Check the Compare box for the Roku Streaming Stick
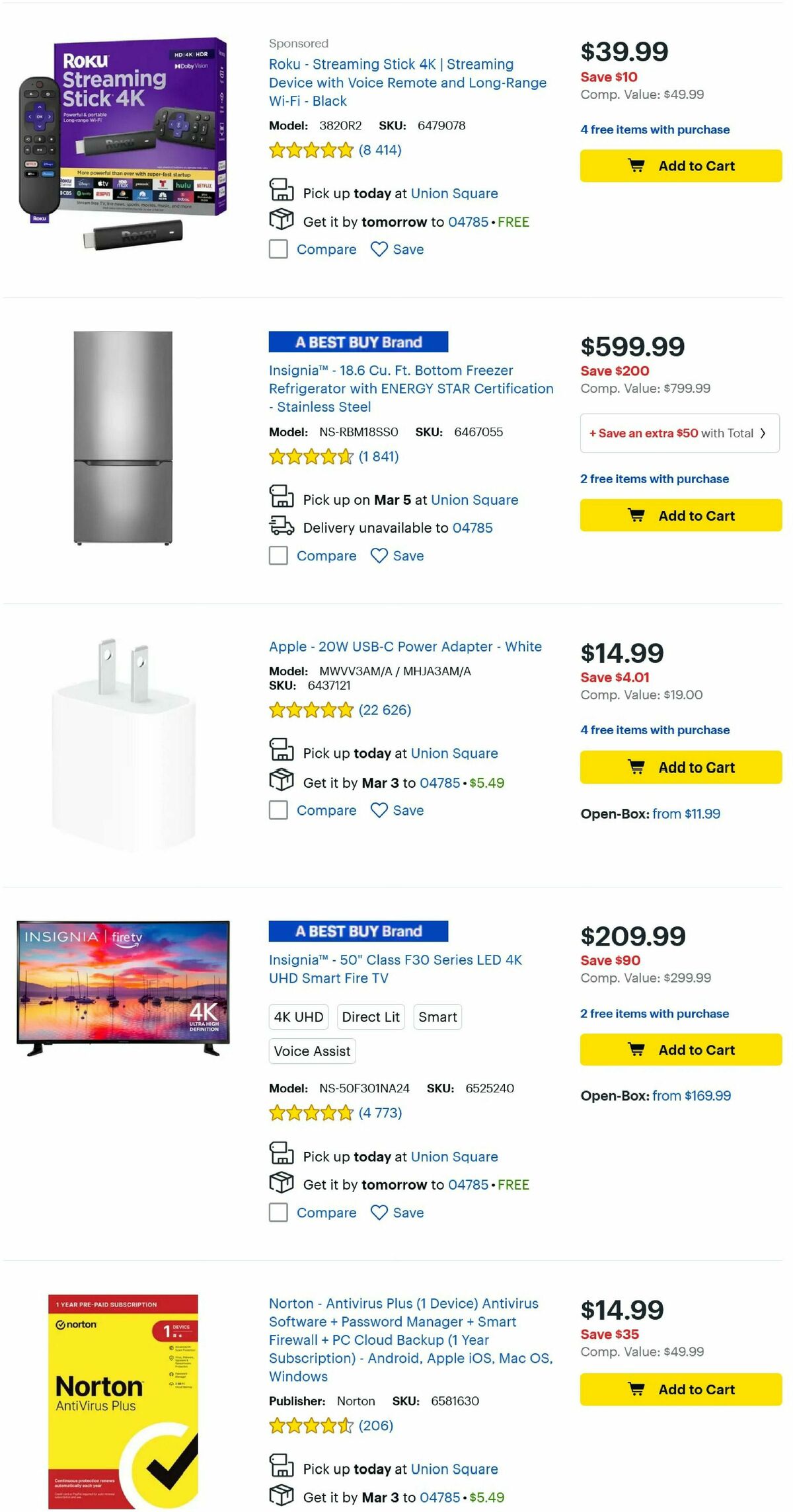This screenshot has width=793, height=1512. 278,249
